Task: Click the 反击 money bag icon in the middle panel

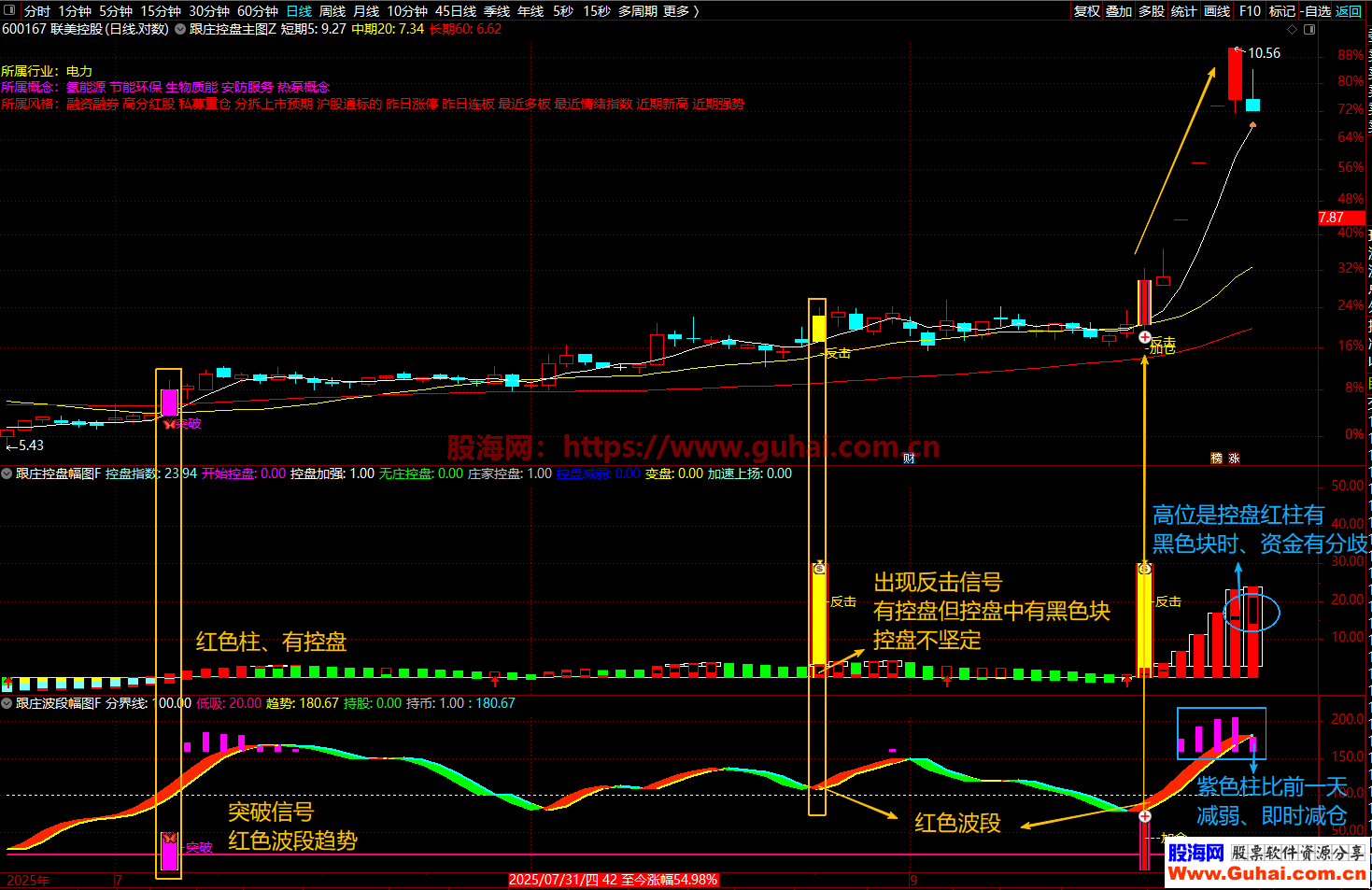Action: coord(819,568)
